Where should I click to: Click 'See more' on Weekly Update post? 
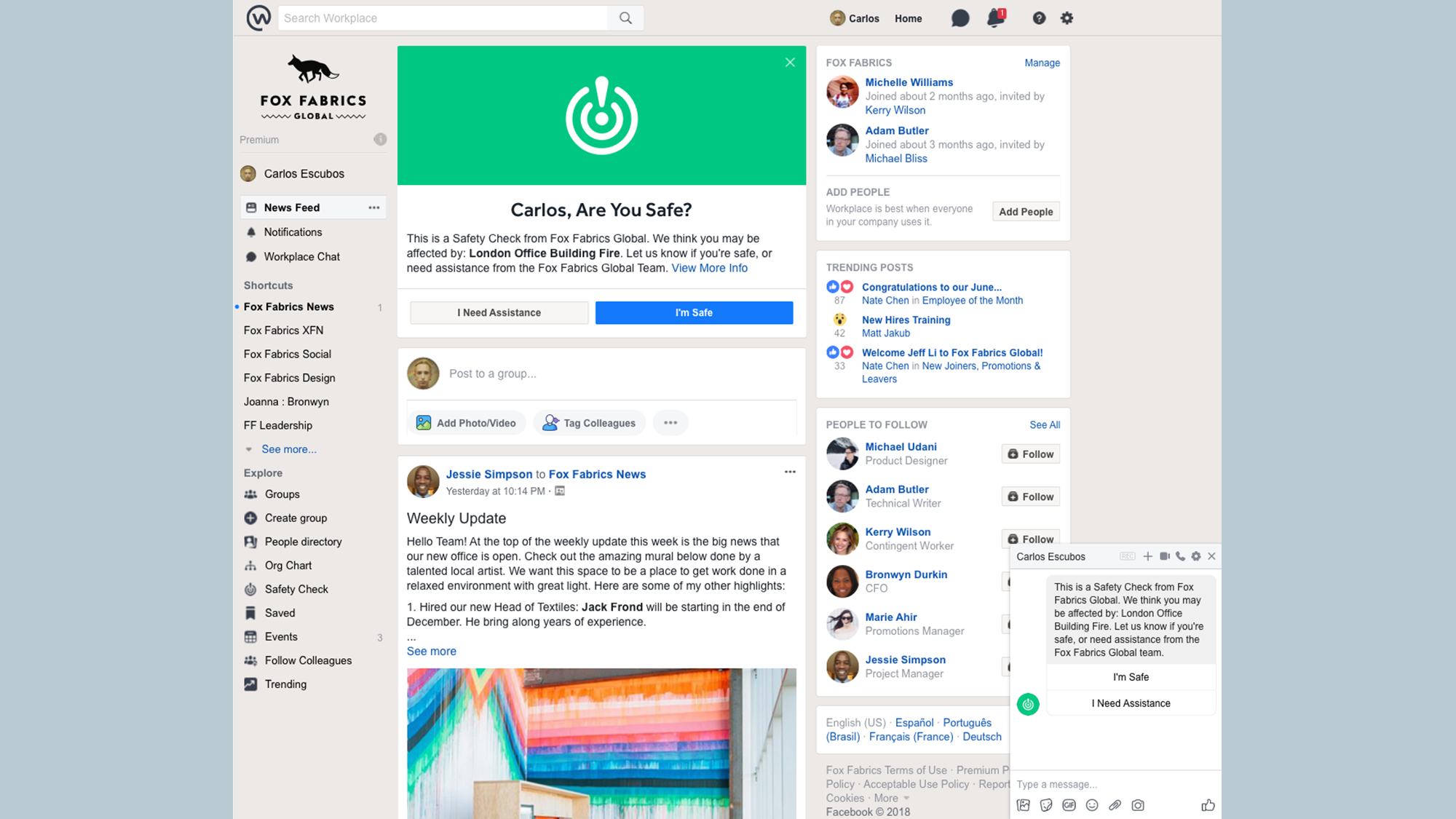click(x=431, y=651)
